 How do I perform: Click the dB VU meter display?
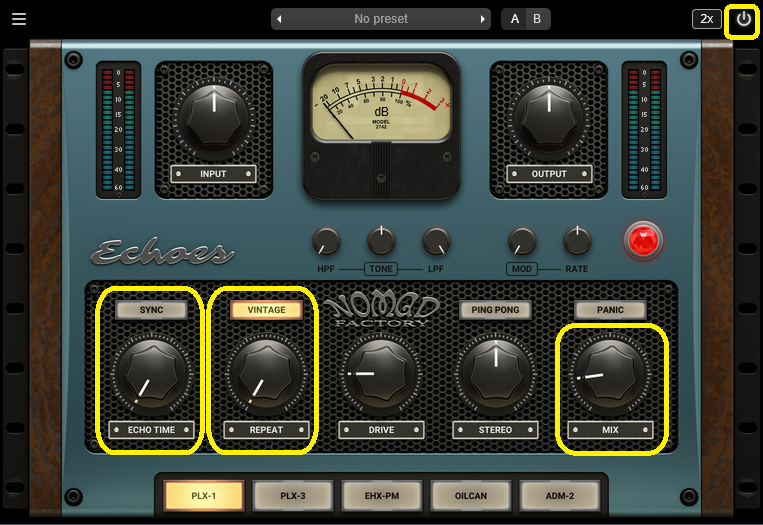(381, 102)
